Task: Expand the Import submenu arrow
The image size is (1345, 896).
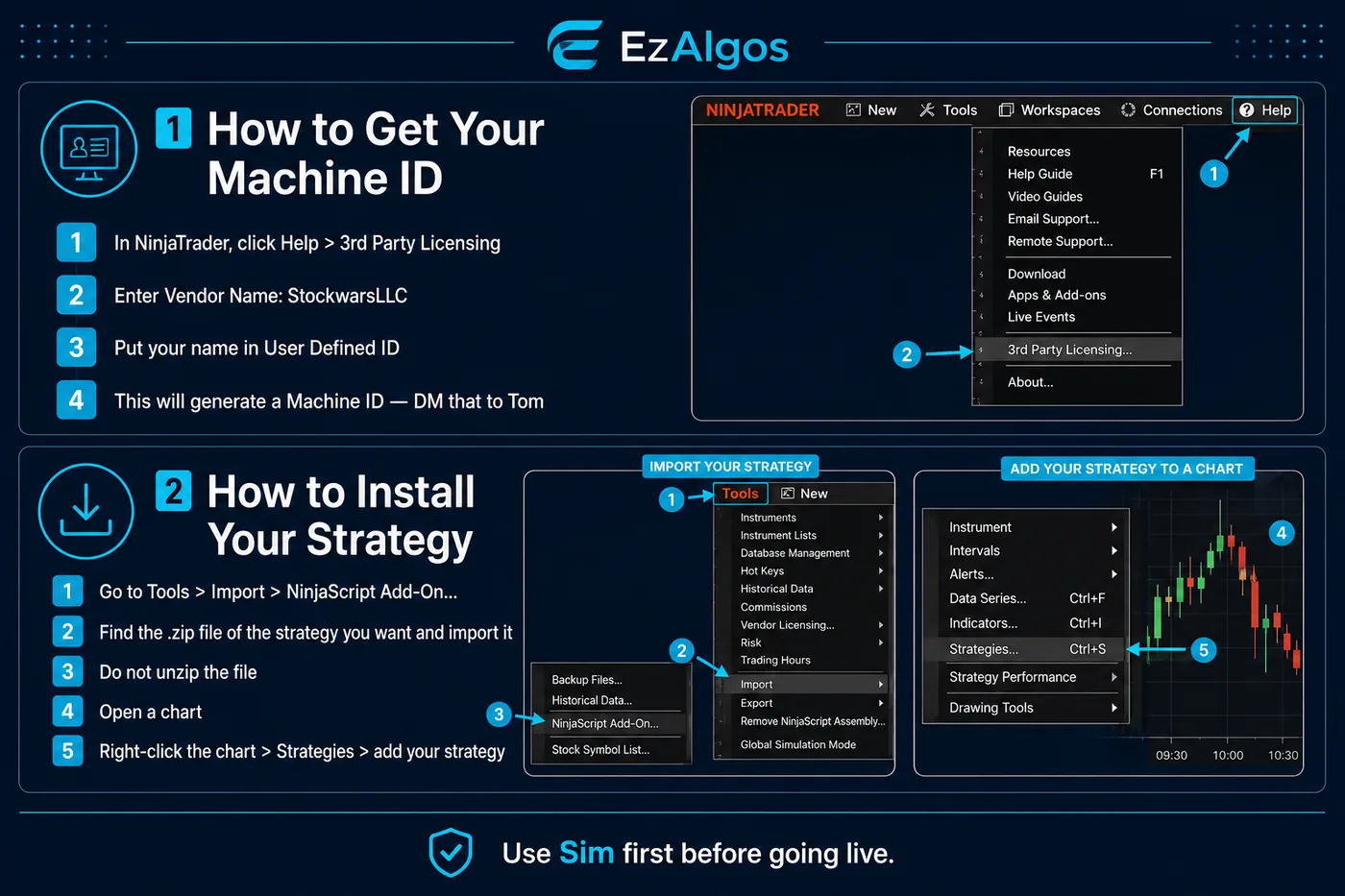Action: pyautogui.click(x=881, y=685)
